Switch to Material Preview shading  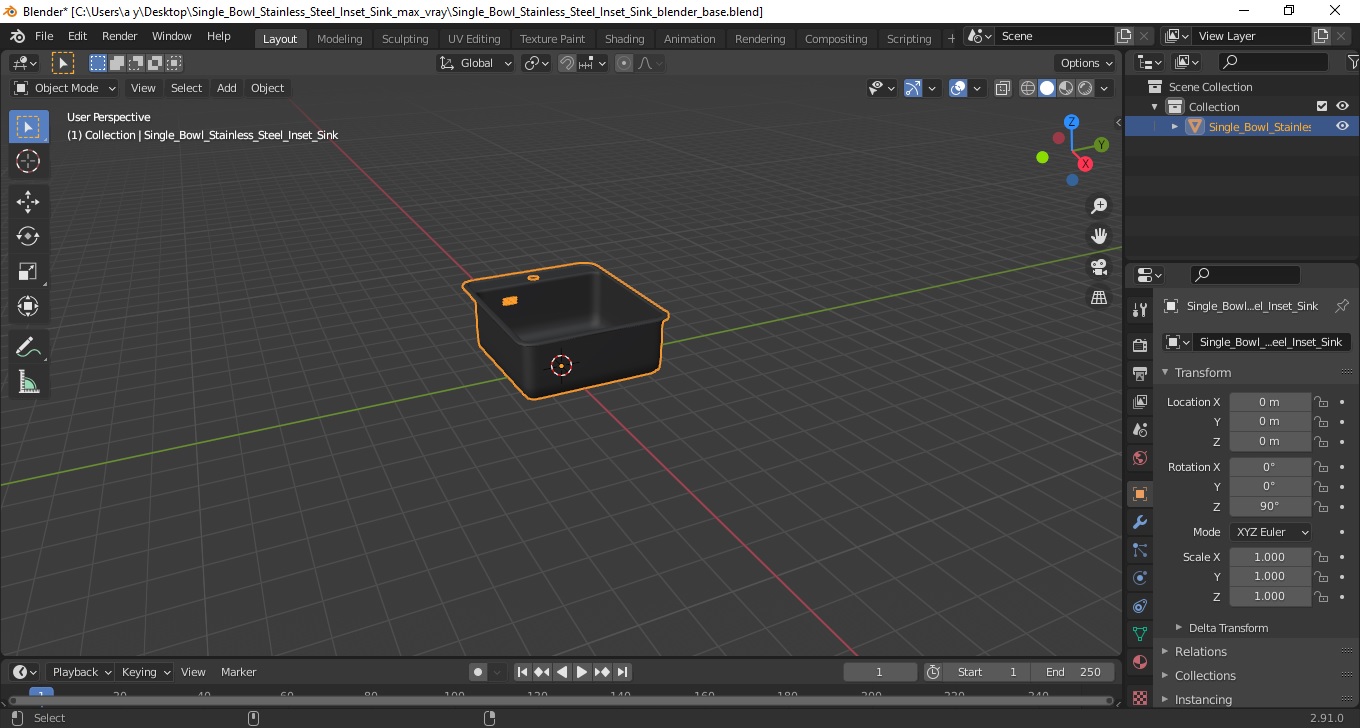tap(1066, 88)
